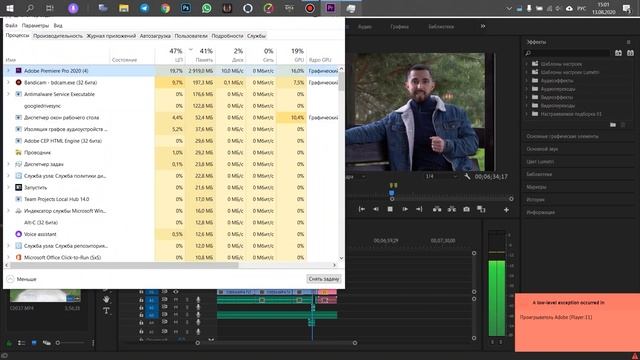The image size is (640, 360).
Task: Click the Lift button in Program monitor
Action: (x=437, y=209)
